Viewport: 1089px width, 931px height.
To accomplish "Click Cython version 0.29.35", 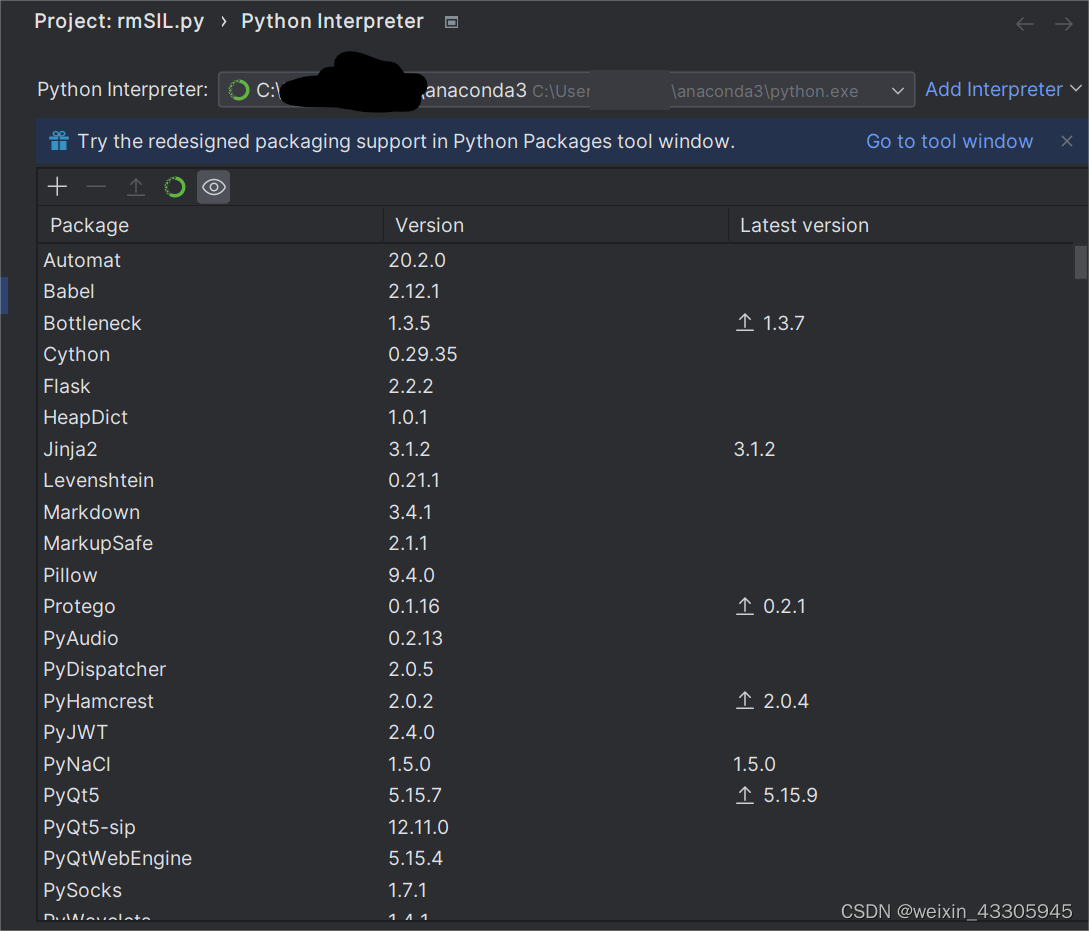I will click(x=423, y=355).
